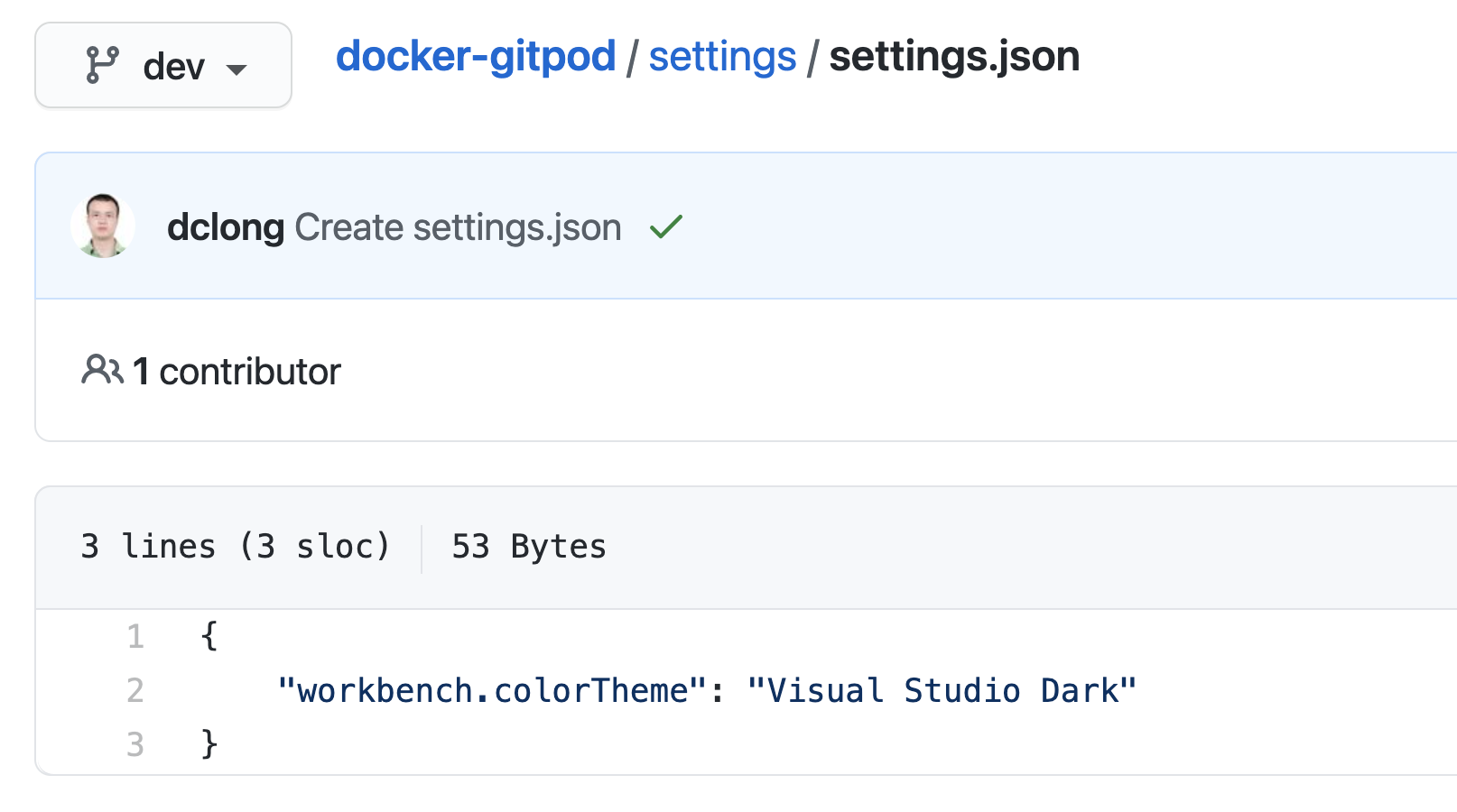Screen dimensions: 1457x812
Task: Go to the settings folder breadcrumb
Action: point(722,57)
